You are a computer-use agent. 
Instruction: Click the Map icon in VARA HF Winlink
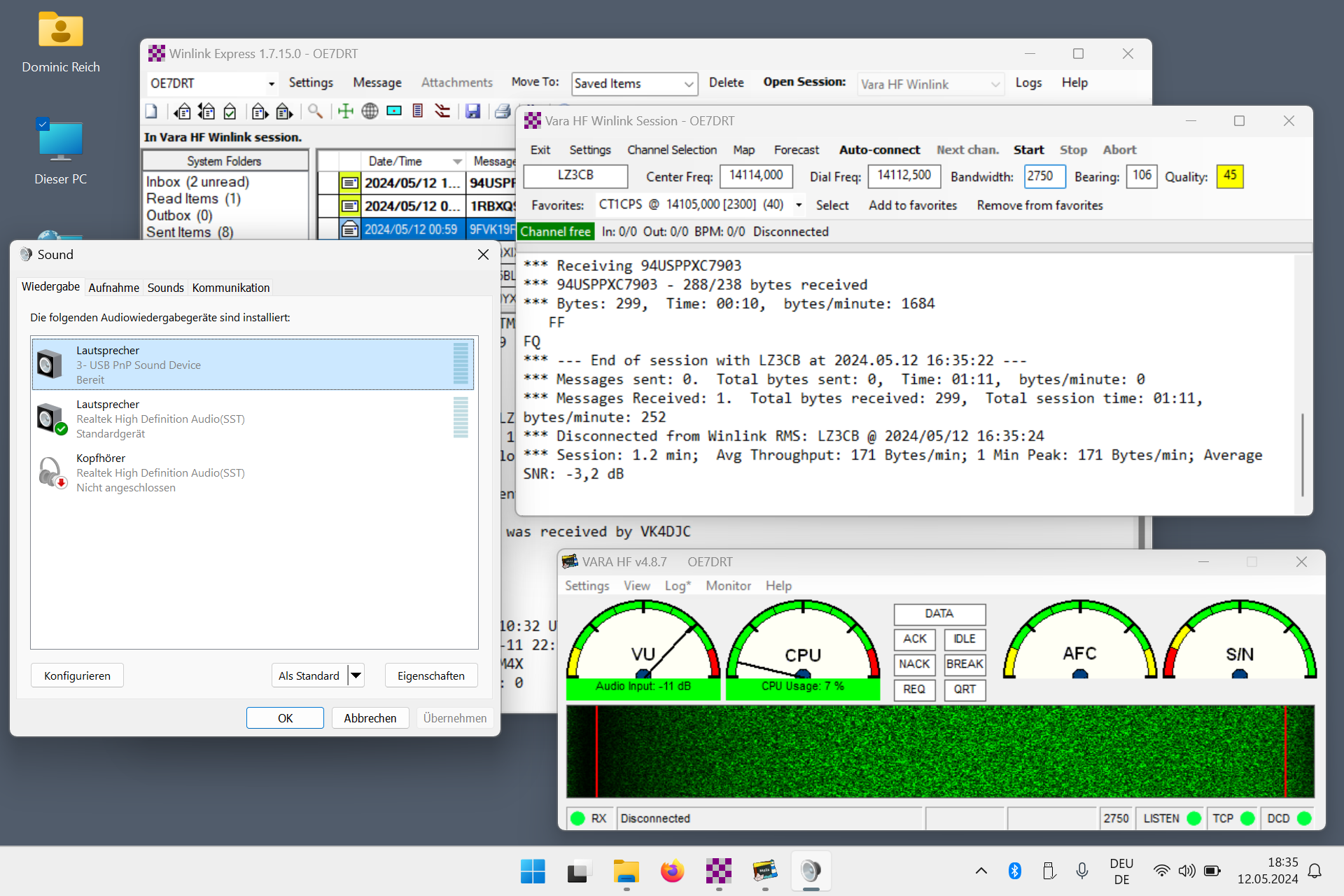[744, 150]
